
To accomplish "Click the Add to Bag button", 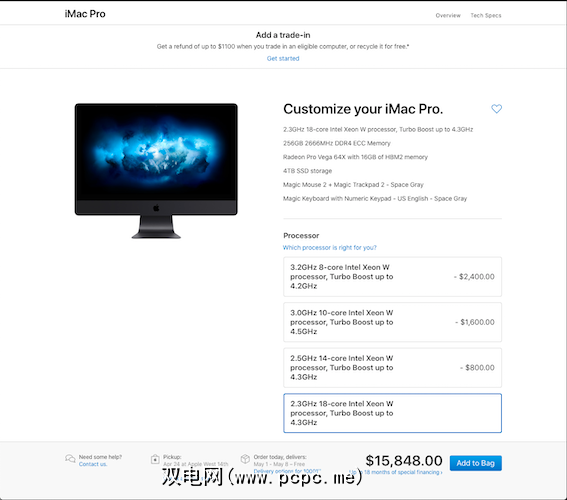I will click(x=476, y=463).
